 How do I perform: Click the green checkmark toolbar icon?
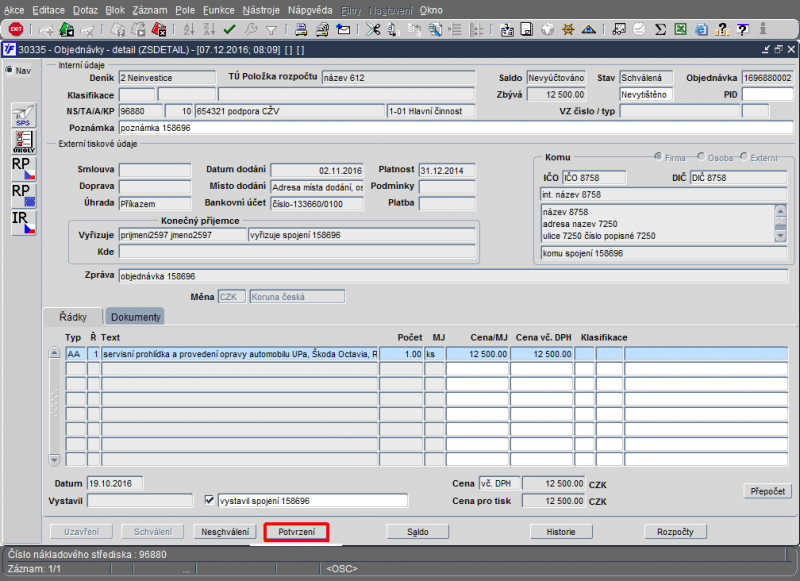(230, 29)
